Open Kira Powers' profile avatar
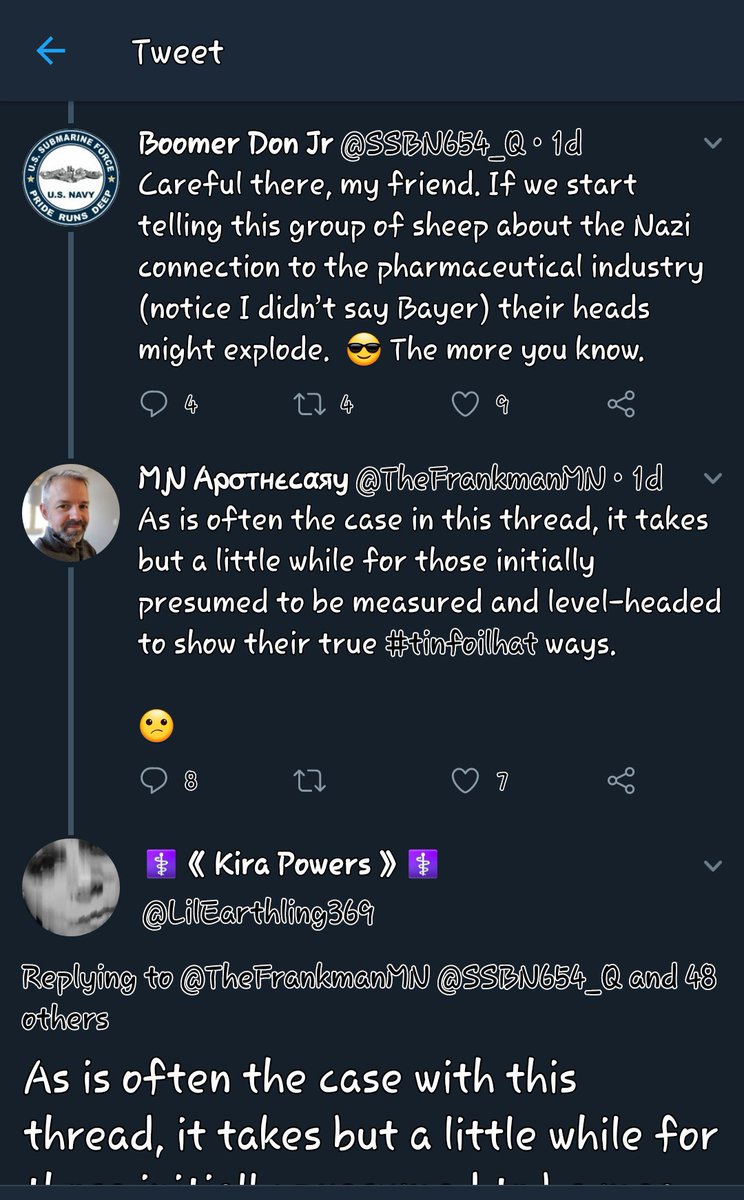Image resolution: width=744 pixels, height=1200 pixels. (x=71, y=887)
